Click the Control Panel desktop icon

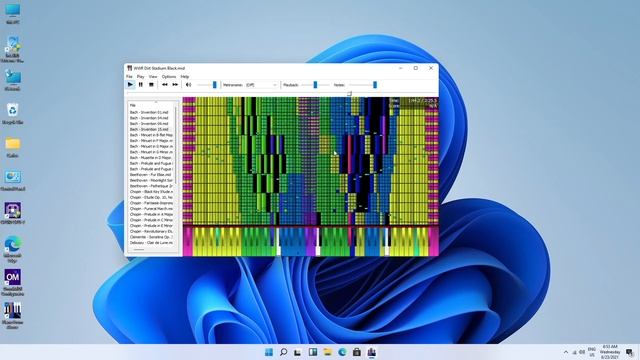pyautogui.click(x=13, y=180)
